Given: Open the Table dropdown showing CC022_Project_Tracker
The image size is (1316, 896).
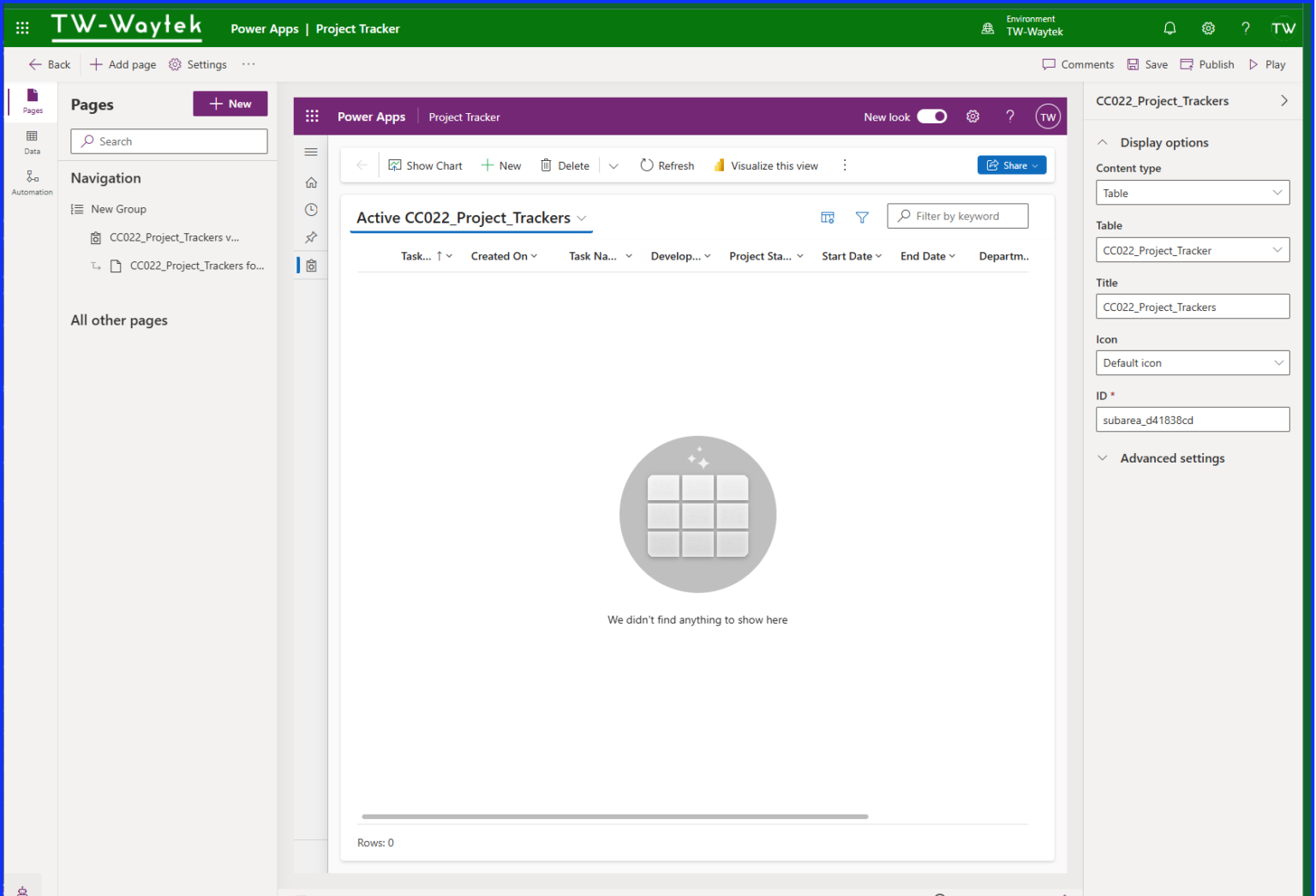Looking at the screenshot, I should pyautogui.click(x=1193, y=249).
